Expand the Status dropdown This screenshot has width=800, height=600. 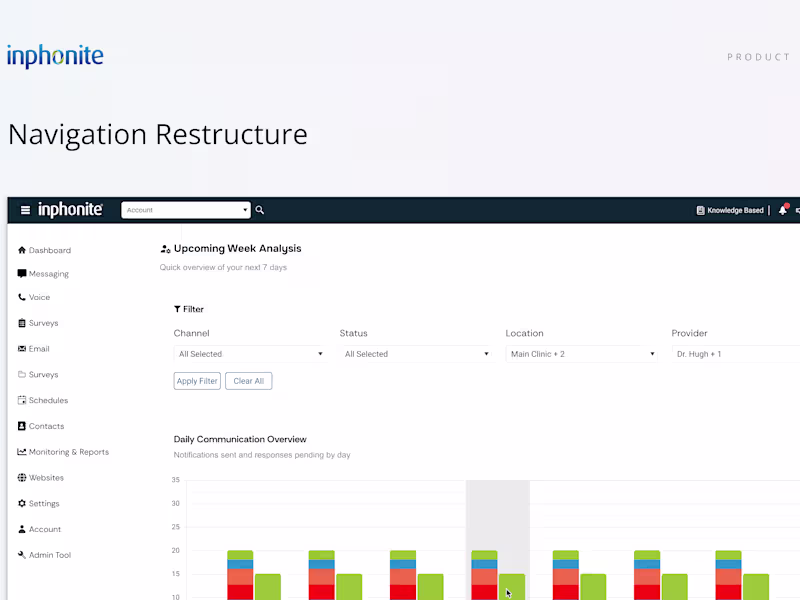pos(416,354)
